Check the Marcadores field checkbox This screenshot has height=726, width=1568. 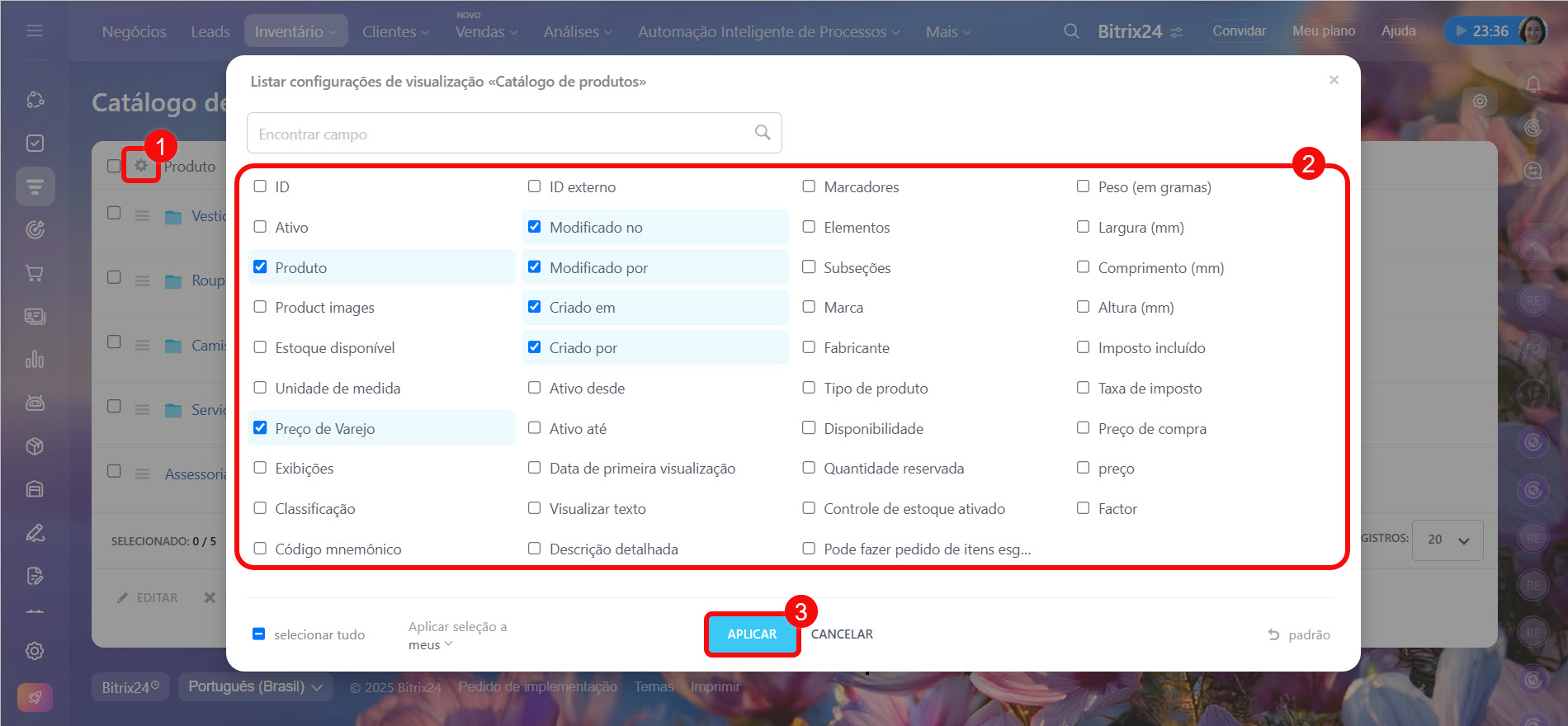[x=809, y=186]
